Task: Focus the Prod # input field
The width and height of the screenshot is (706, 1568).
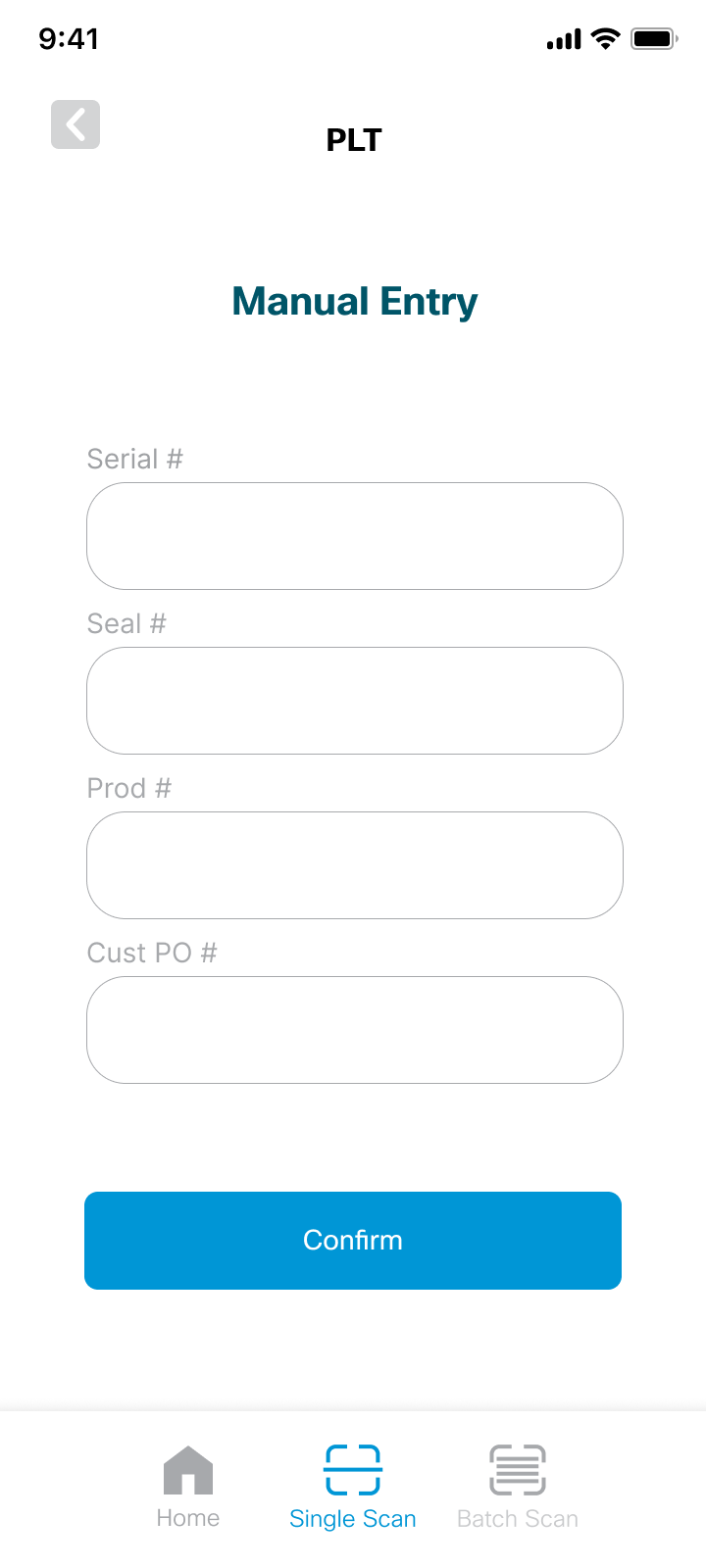Action: [x=355, y=865]
